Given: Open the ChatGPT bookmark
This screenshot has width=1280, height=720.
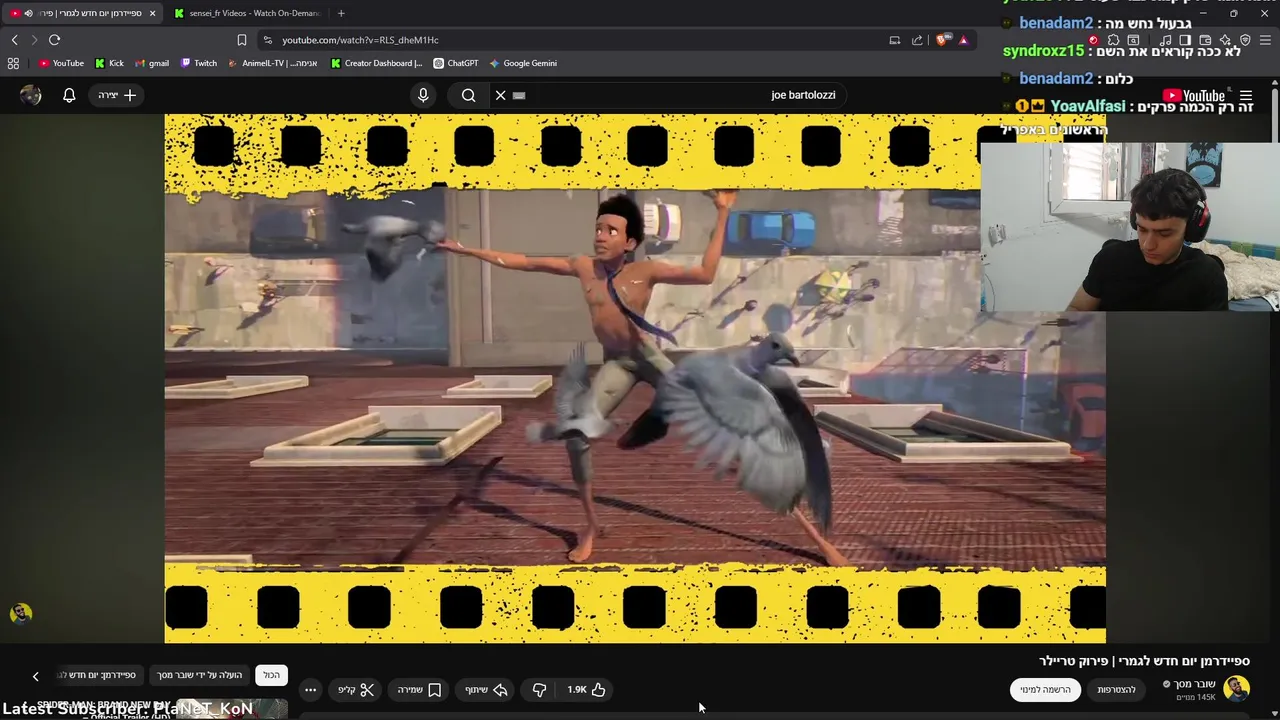Looking at the screenshot, I should [x=455, y=63].
